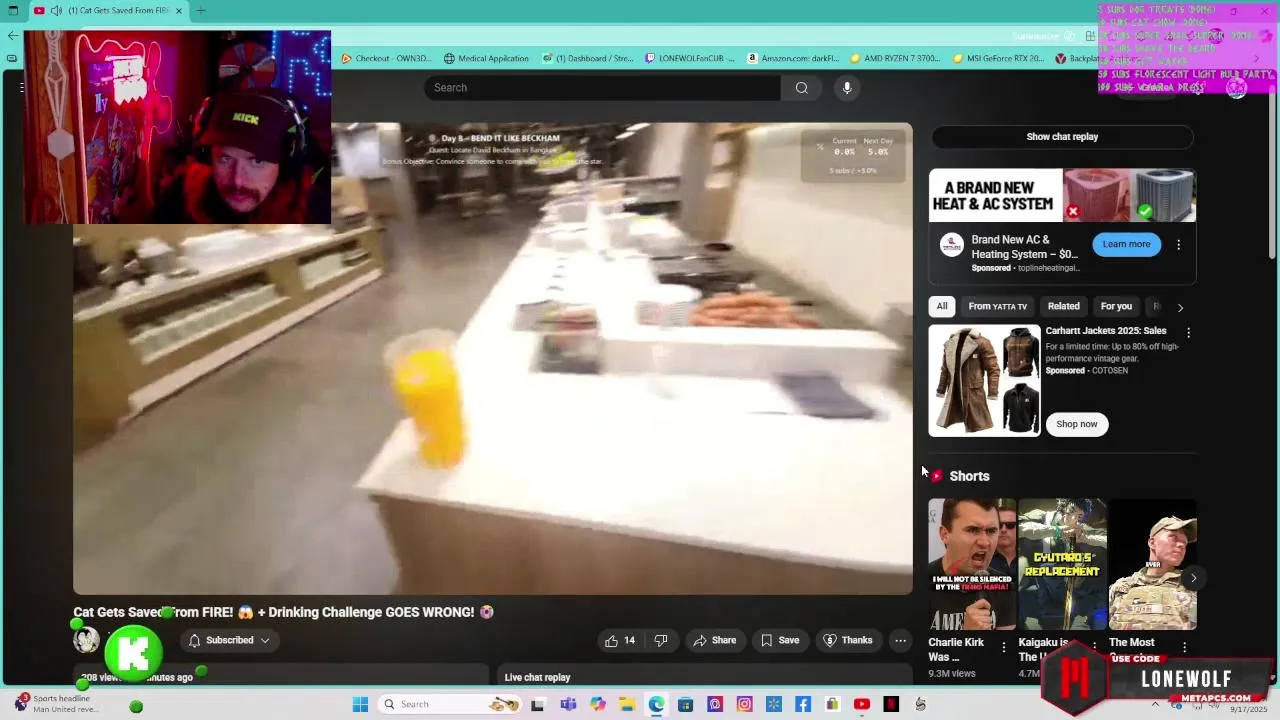This screenshot has height=720, width=1280.
Task: Open Checkout - OWN3D bookmark
Action: tap(386, 58)
